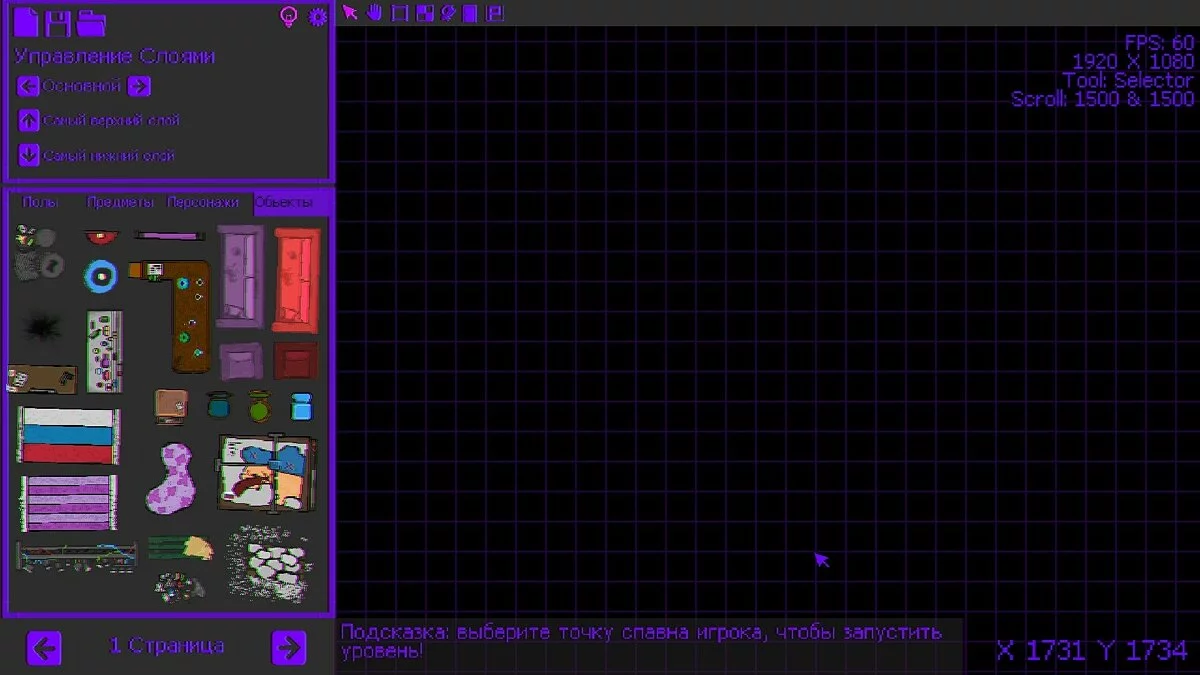Select the empty square rectangle tool
Image resolution: width=1200 pixels, height=675 pixels.
click(400, 13)
